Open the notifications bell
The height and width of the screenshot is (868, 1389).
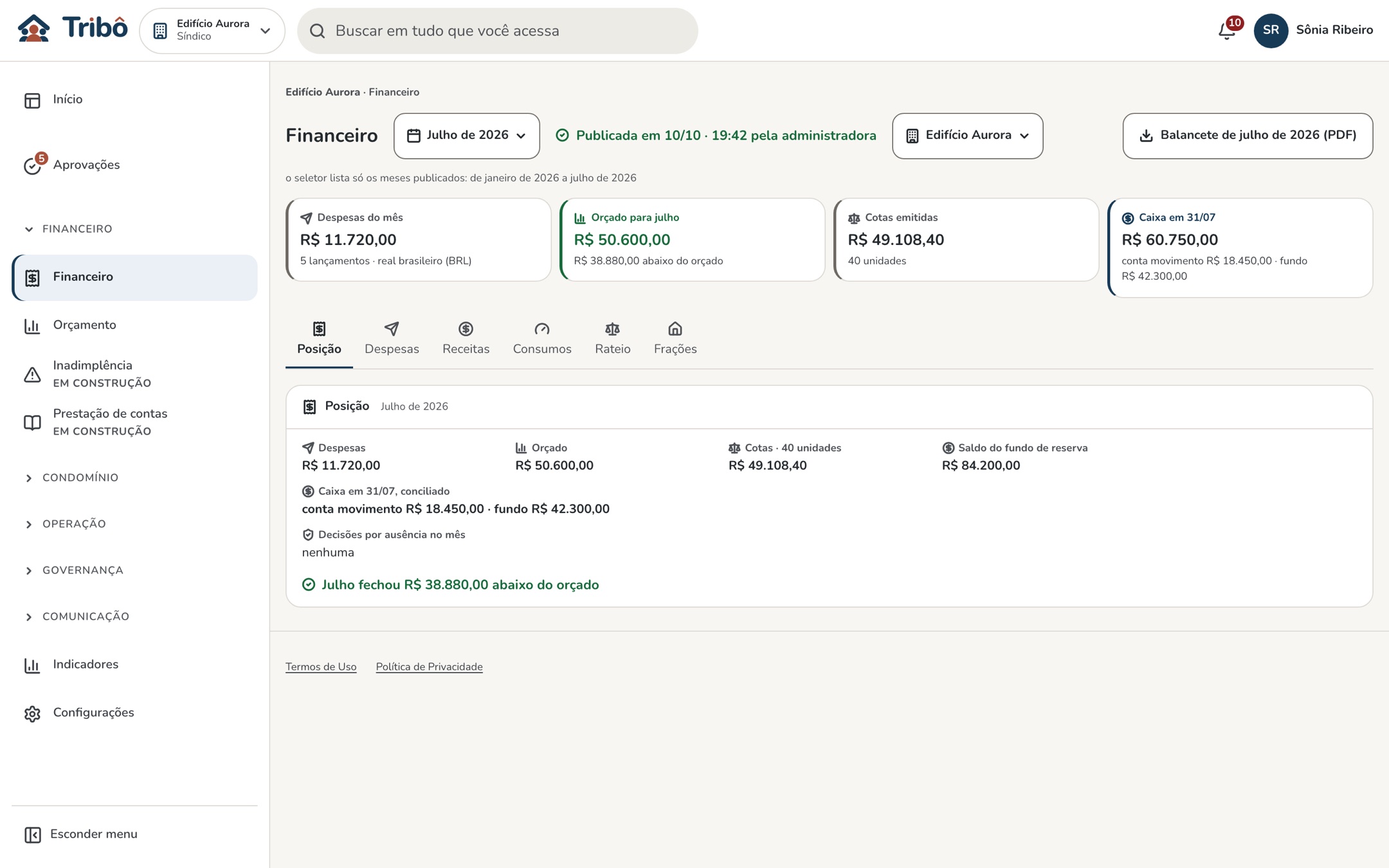tap(1226, 30)
